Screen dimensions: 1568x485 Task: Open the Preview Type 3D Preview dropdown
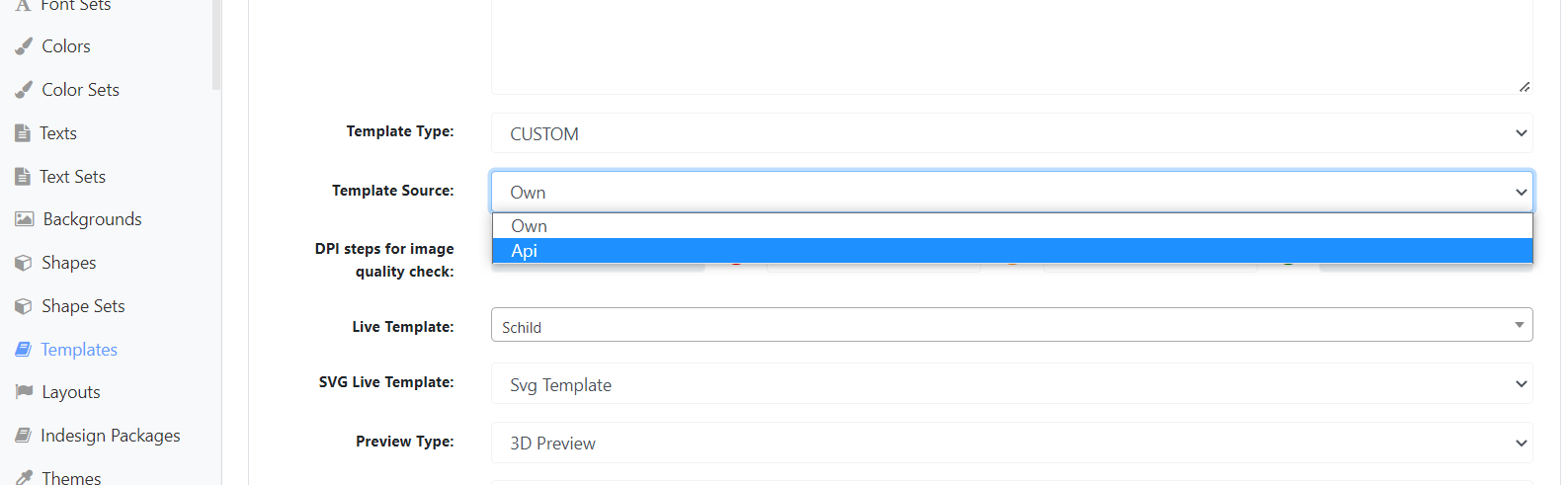tap(1012, 444)
